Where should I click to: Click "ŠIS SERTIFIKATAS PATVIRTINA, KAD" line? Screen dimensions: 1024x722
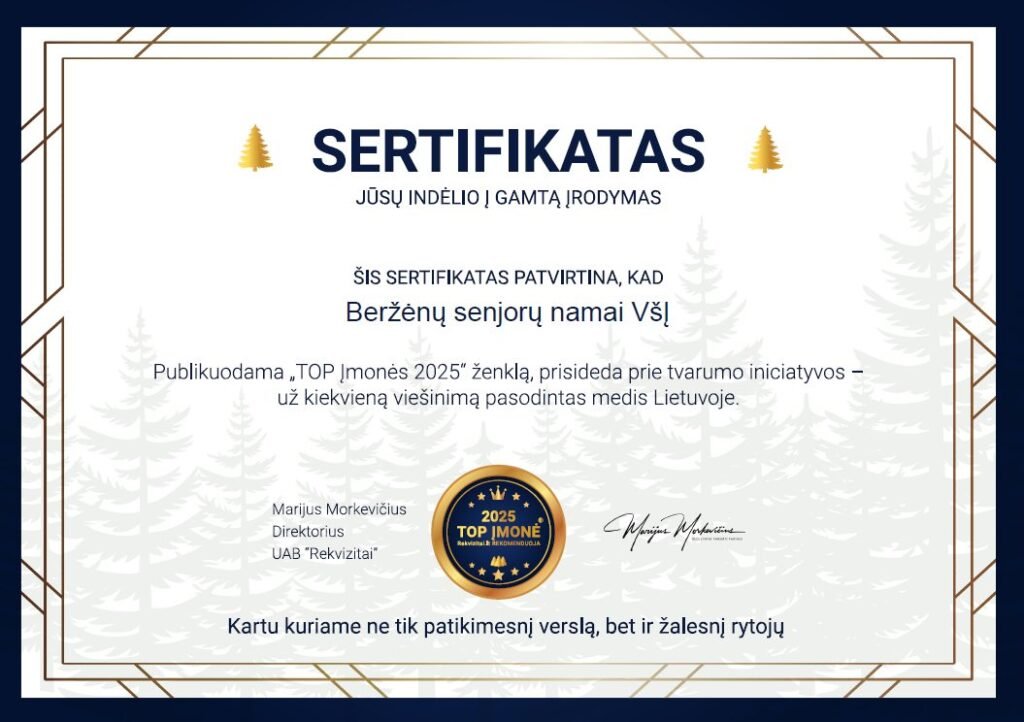pyautogui.click(x=508, y=276)
